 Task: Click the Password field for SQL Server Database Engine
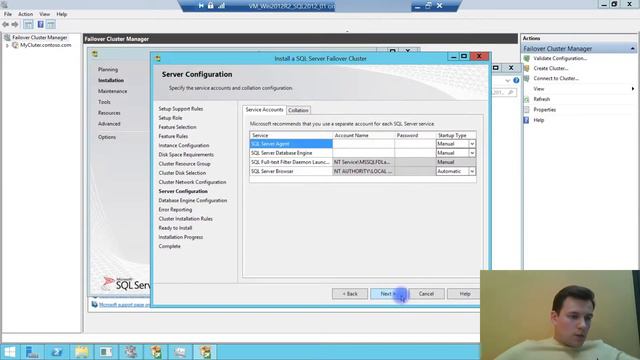(415, 153)
